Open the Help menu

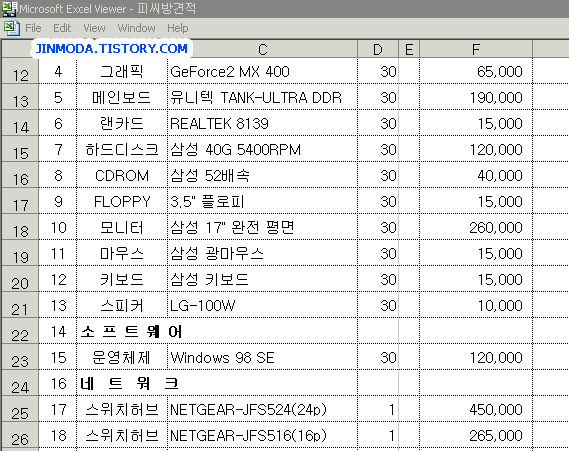point(177,28)
